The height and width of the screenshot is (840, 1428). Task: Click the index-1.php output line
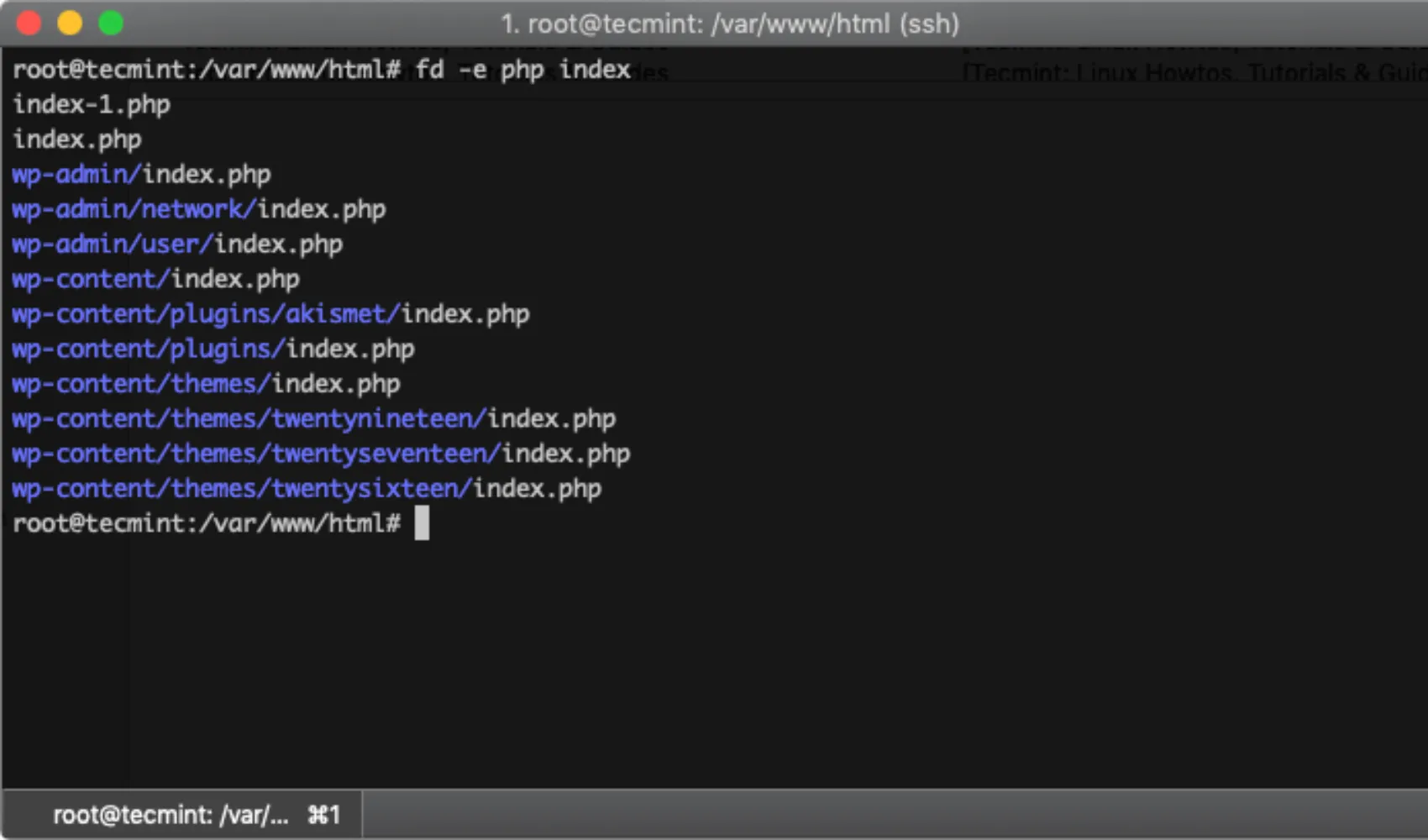92,105
